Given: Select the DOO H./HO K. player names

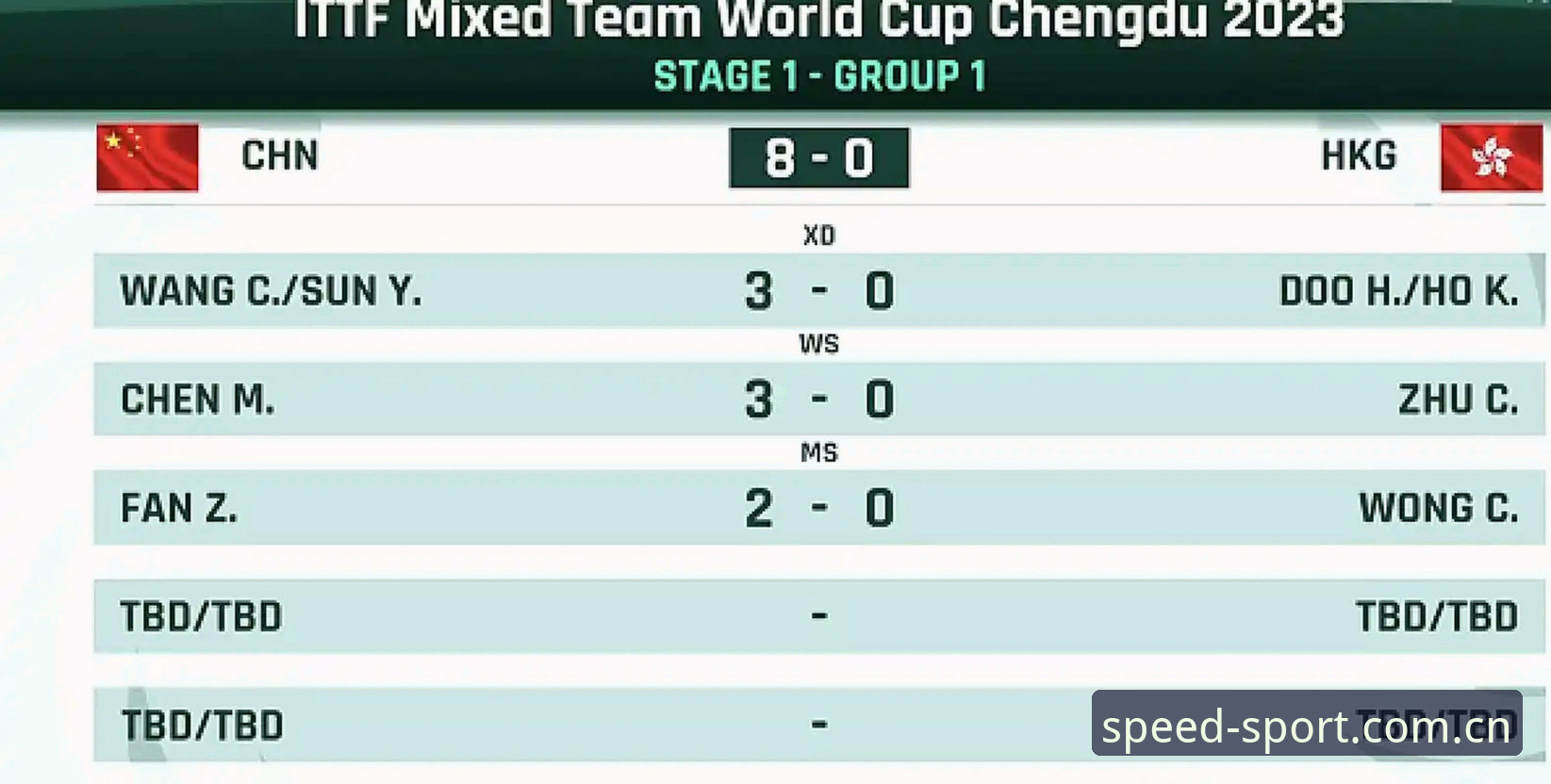Looking at the screenshot, I should pos(1399,291).
